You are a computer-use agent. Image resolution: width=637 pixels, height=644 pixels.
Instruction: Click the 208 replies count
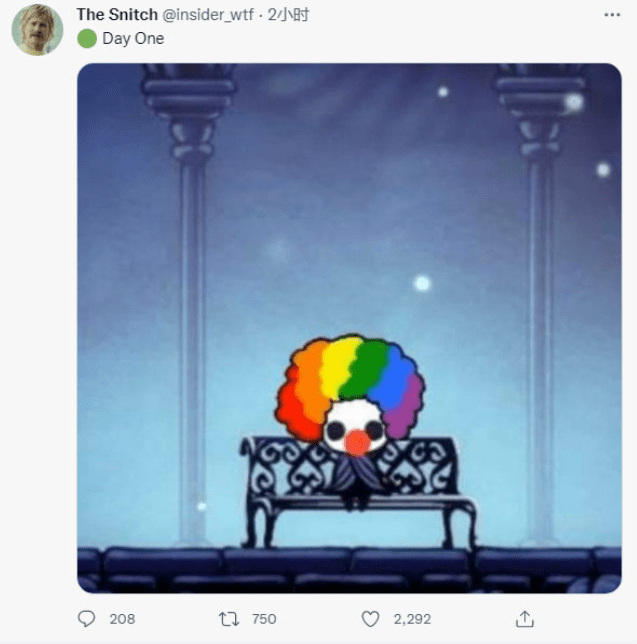(122, 619)
